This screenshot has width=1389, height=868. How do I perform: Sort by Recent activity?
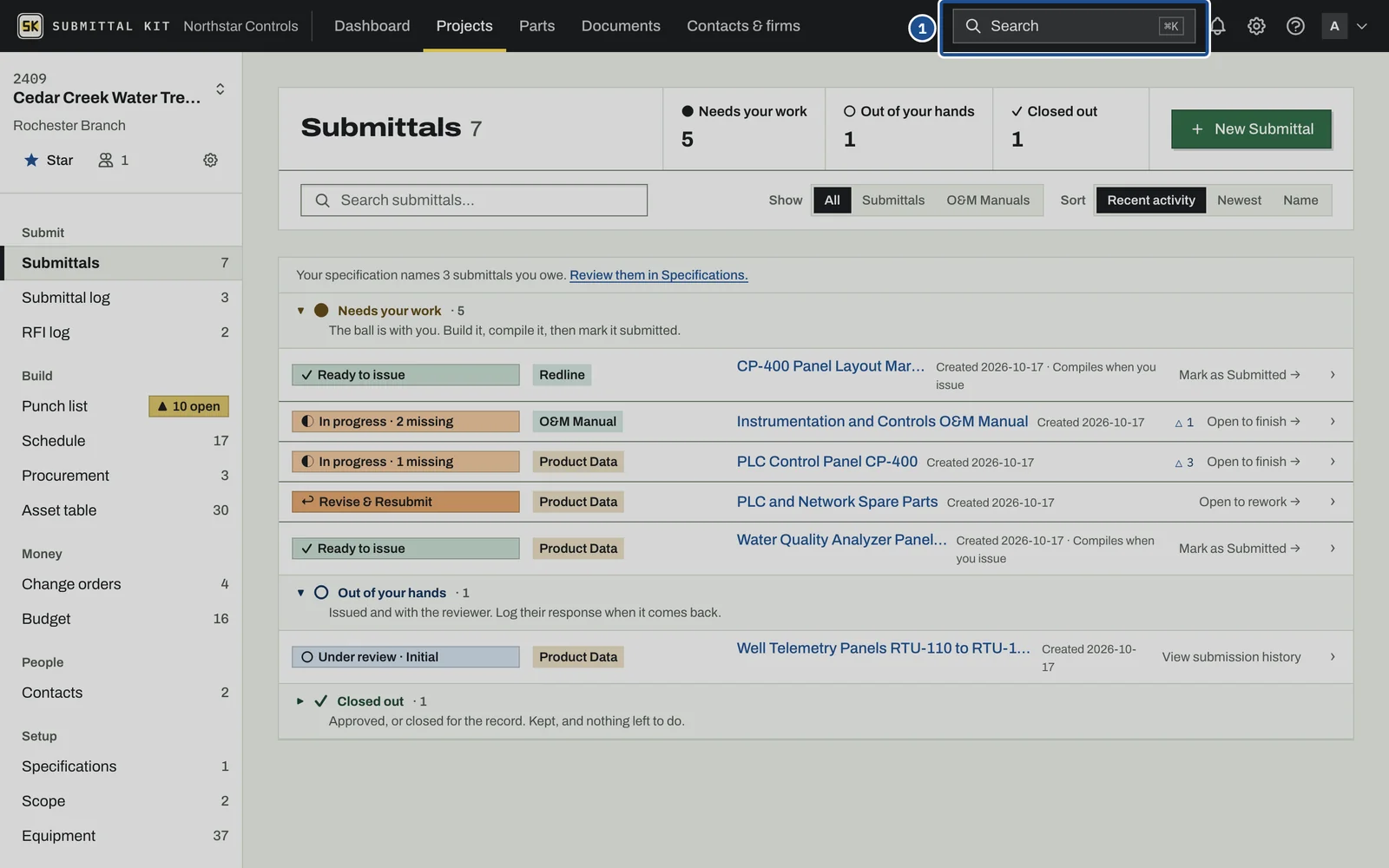point(1151,201)
